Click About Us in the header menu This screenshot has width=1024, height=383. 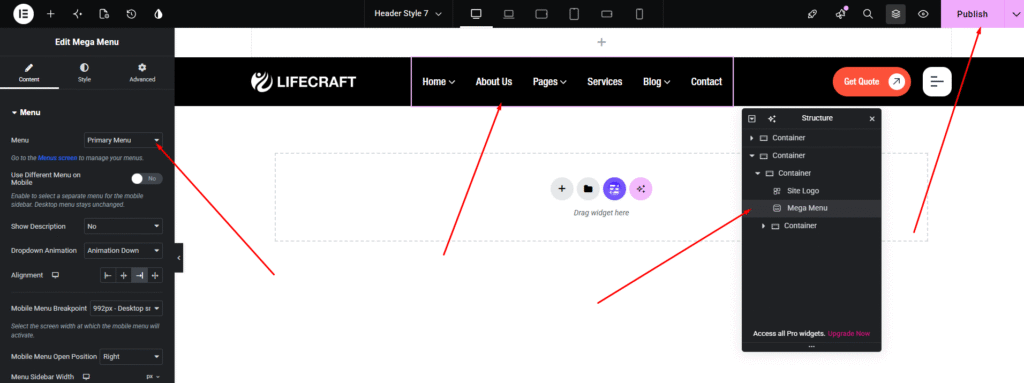pyautogui.click(x=494, y=82)
